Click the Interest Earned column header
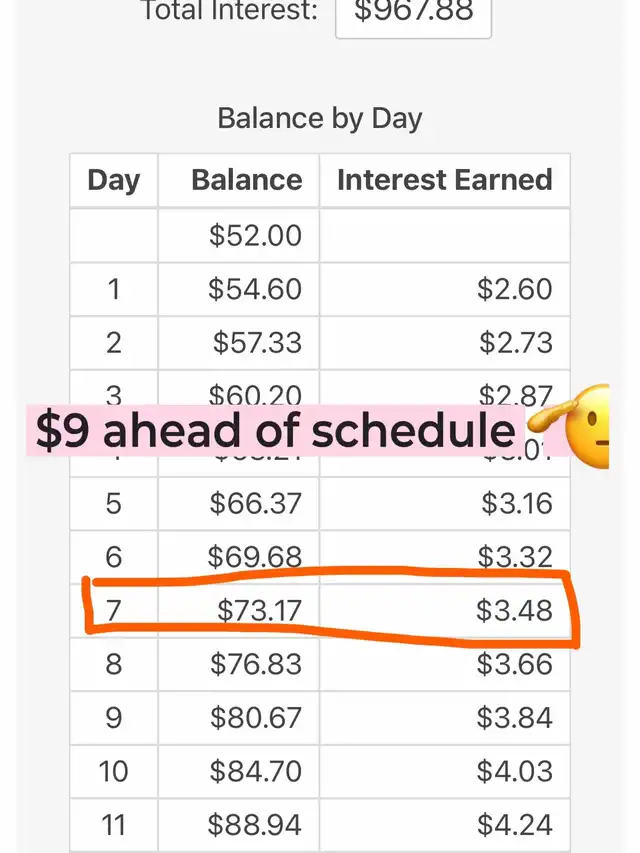This screenshot has width=640, height=853. point(444,180)
